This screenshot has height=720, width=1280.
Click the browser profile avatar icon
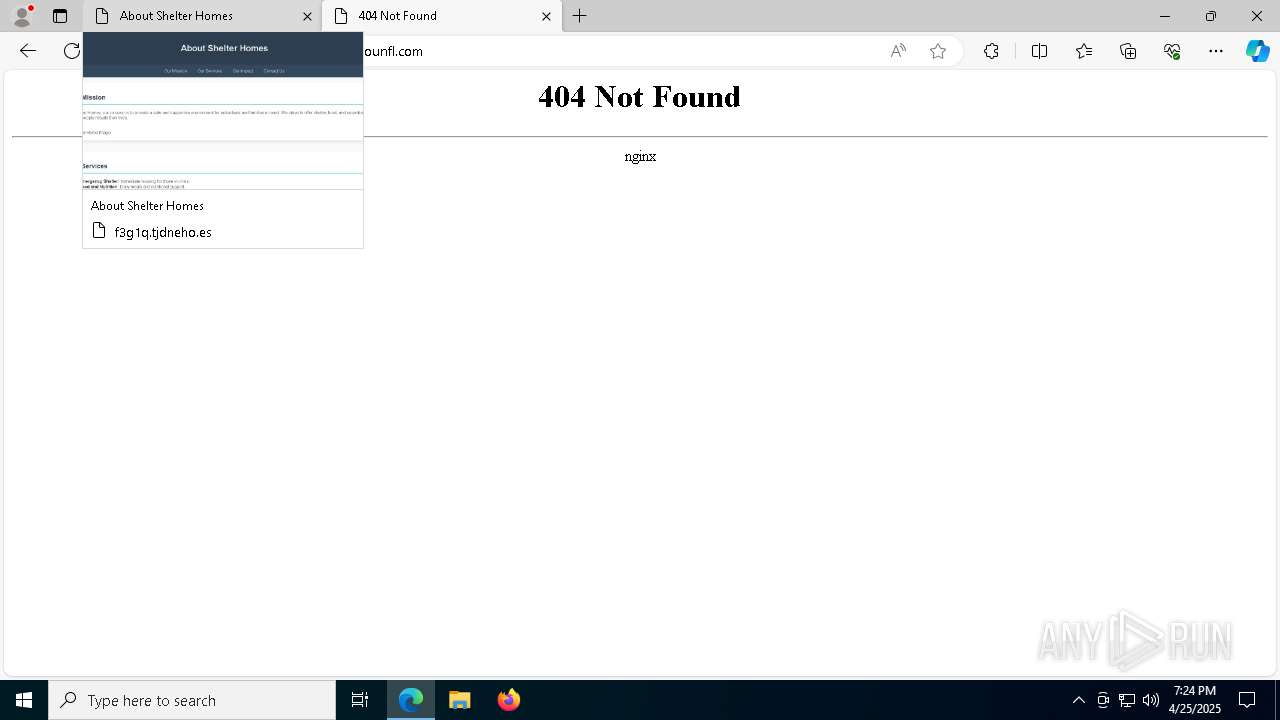pyautogui.click(x=22, y=16)
